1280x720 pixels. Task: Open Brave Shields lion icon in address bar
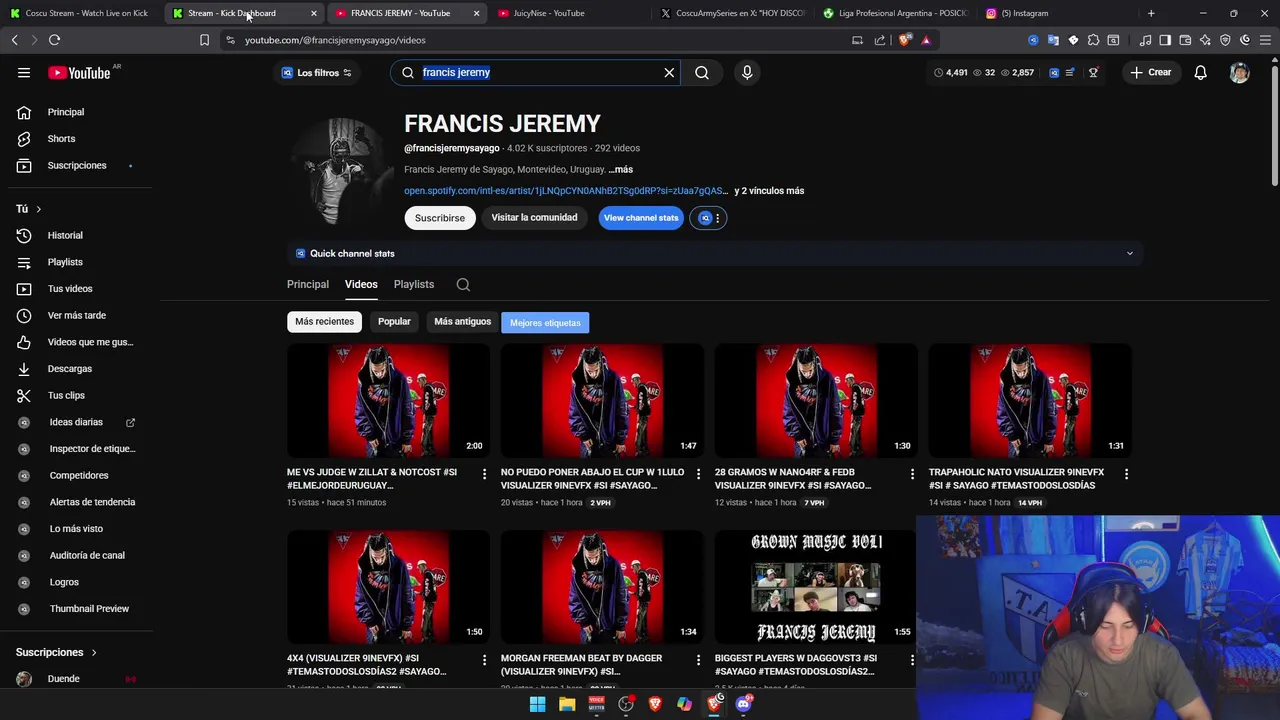[906, 40]
